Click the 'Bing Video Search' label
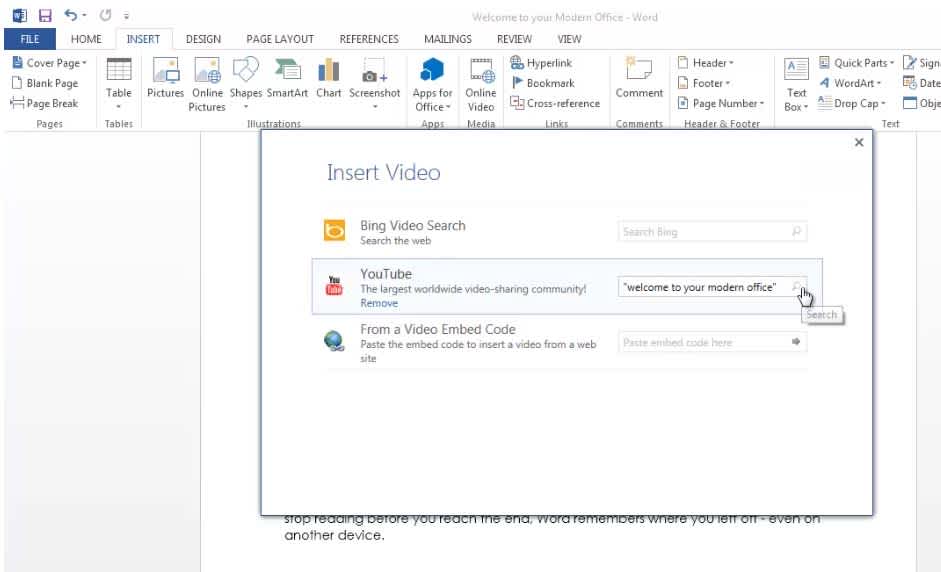Screen dimensions: 941x572 tap(413, 226)
